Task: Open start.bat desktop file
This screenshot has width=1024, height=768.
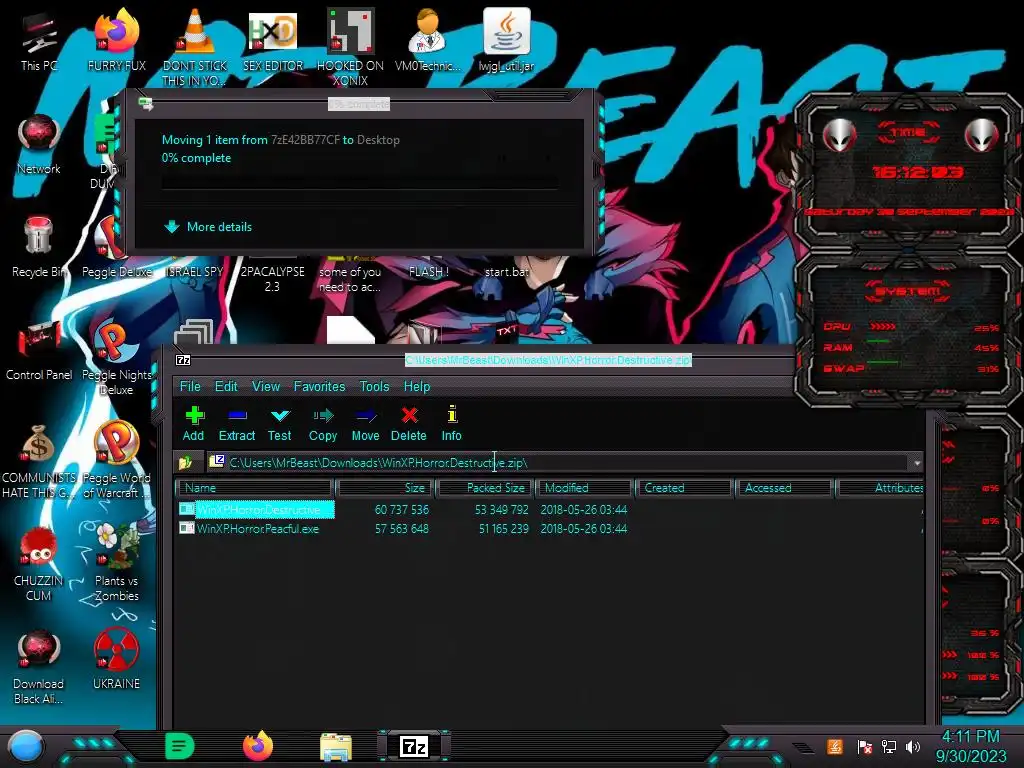Action: coord(506,271)
